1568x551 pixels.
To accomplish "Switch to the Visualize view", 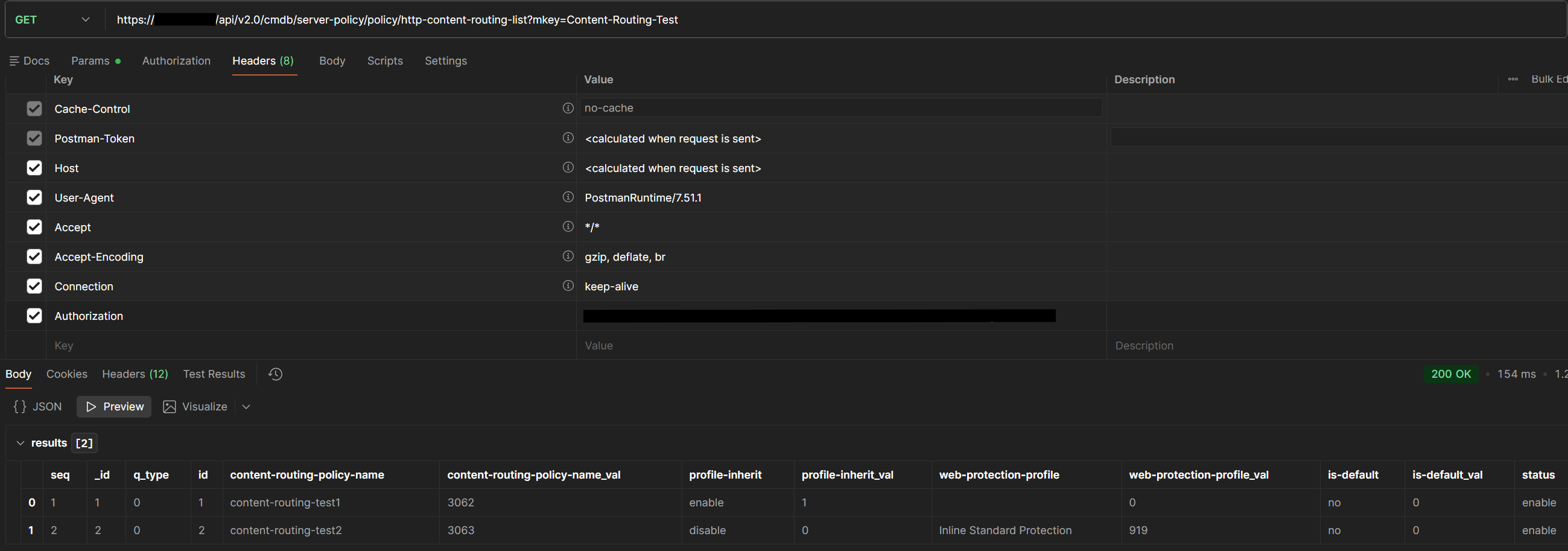I will pos(195,407).
